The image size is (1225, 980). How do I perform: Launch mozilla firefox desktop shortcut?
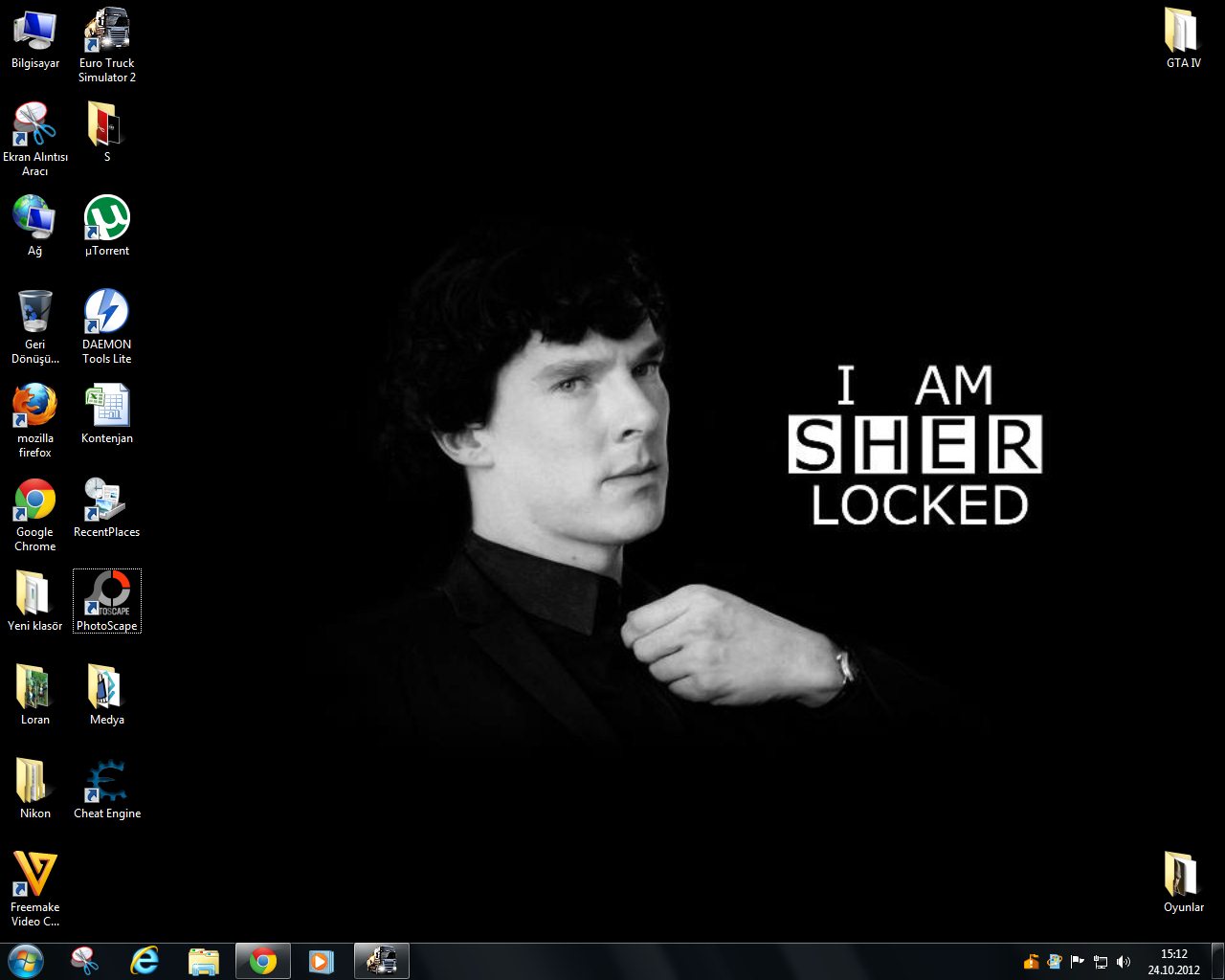(35, 420)
